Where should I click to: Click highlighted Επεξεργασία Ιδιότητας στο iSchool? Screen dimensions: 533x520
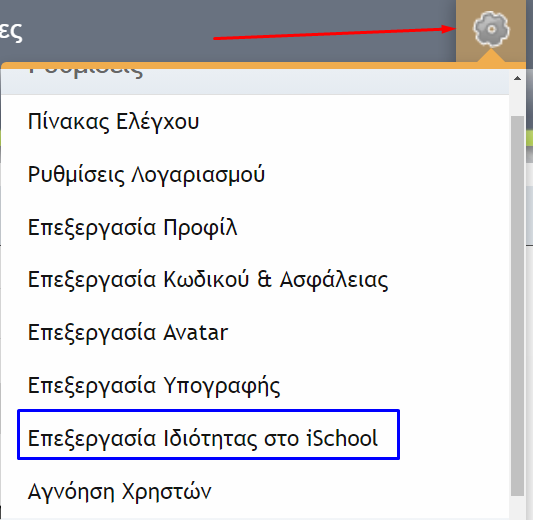208,435
